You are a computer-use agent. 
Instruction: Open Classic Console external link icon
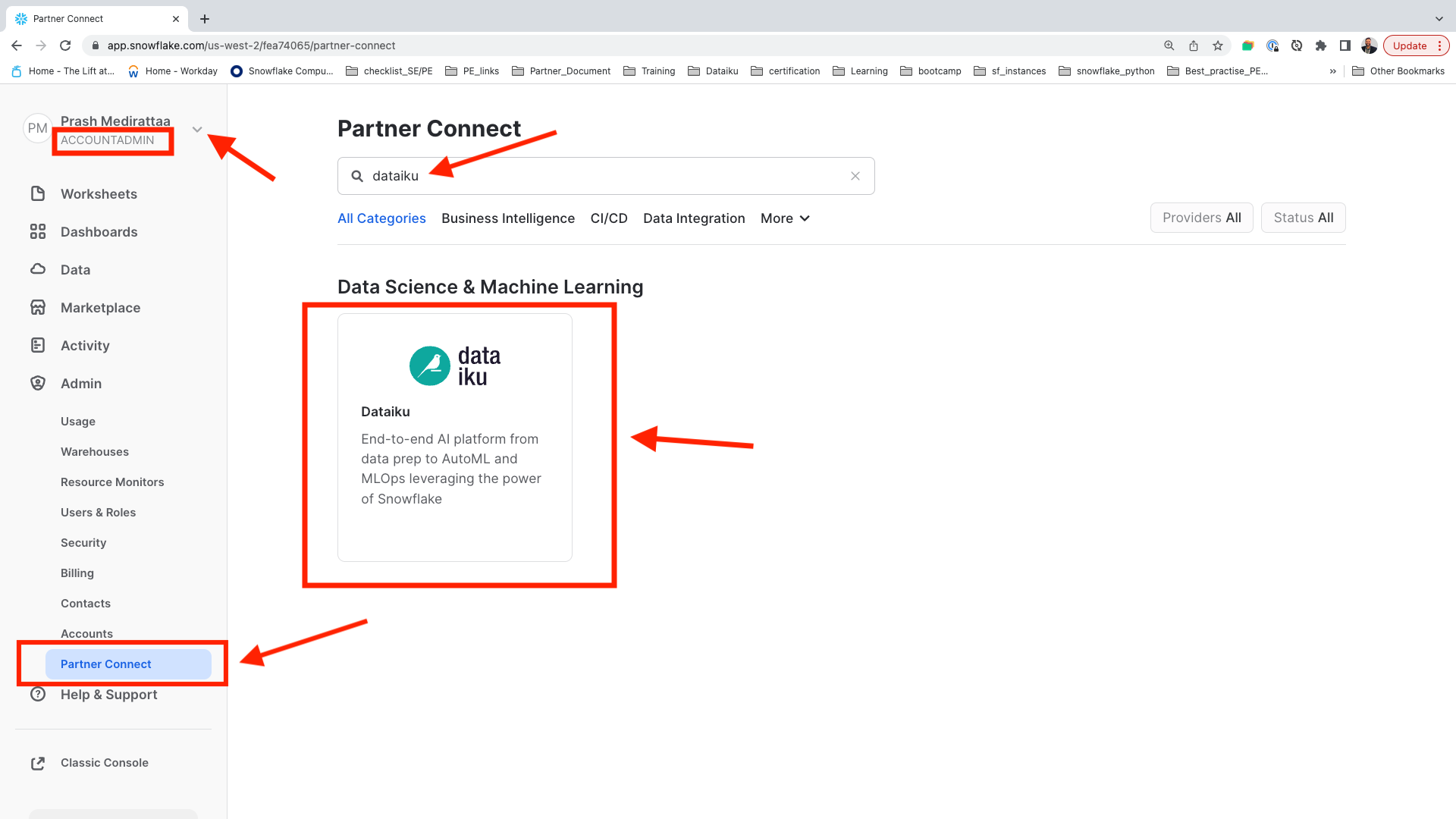click(x=38, y=763)
